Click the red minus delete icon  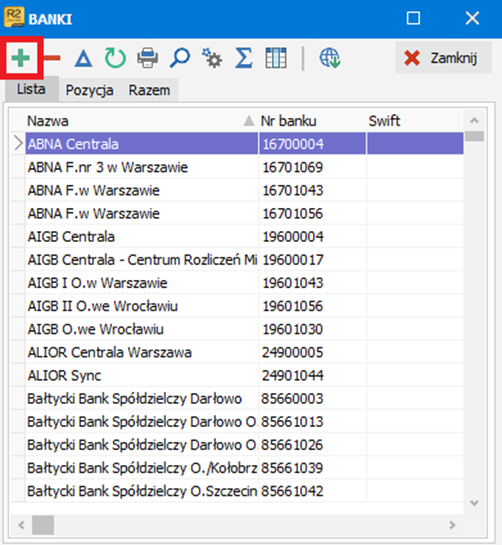[52, 58]
